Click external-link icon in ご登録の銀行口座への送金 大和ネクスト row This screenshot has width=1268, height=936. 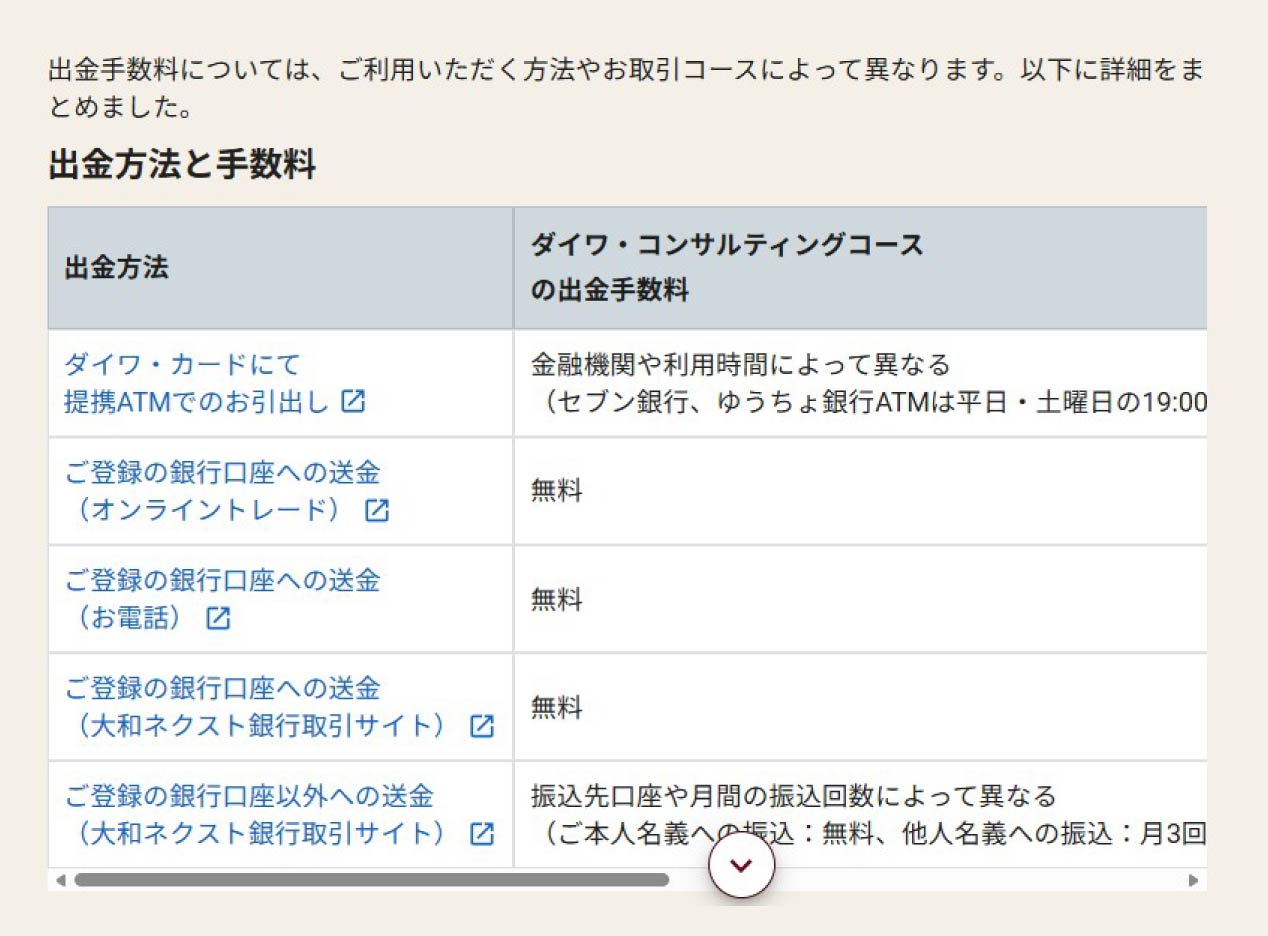click(482, 726)
